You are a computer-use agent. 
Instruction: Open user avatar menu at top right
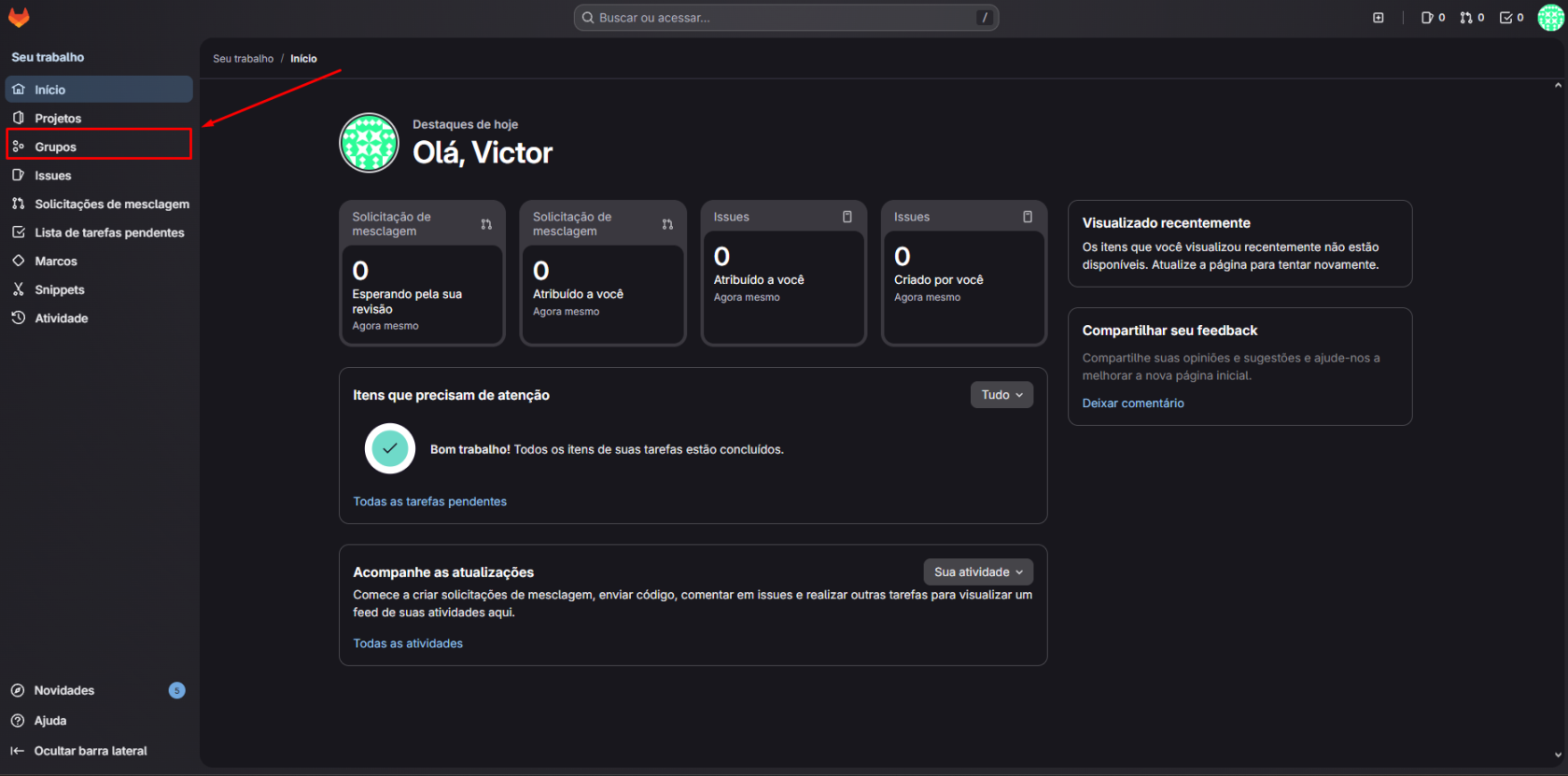point(1550,18)
